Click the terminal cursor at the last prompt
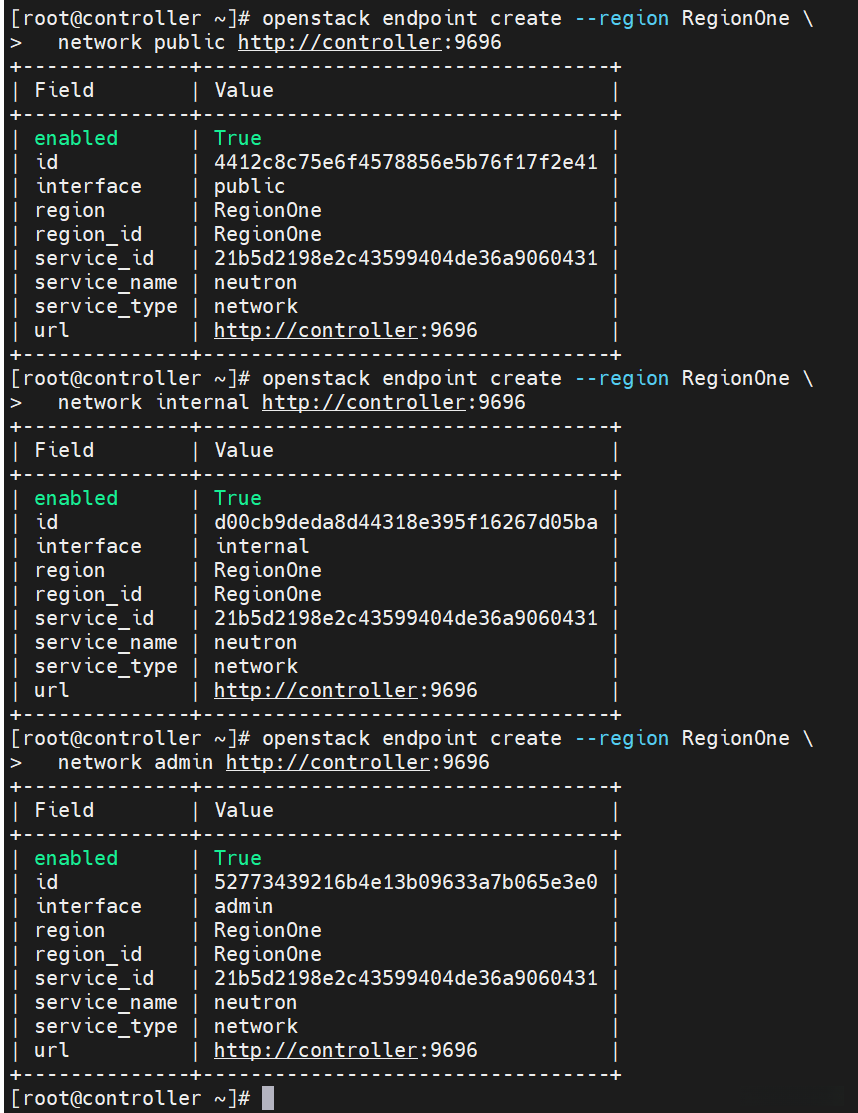 pos(267,1098)
